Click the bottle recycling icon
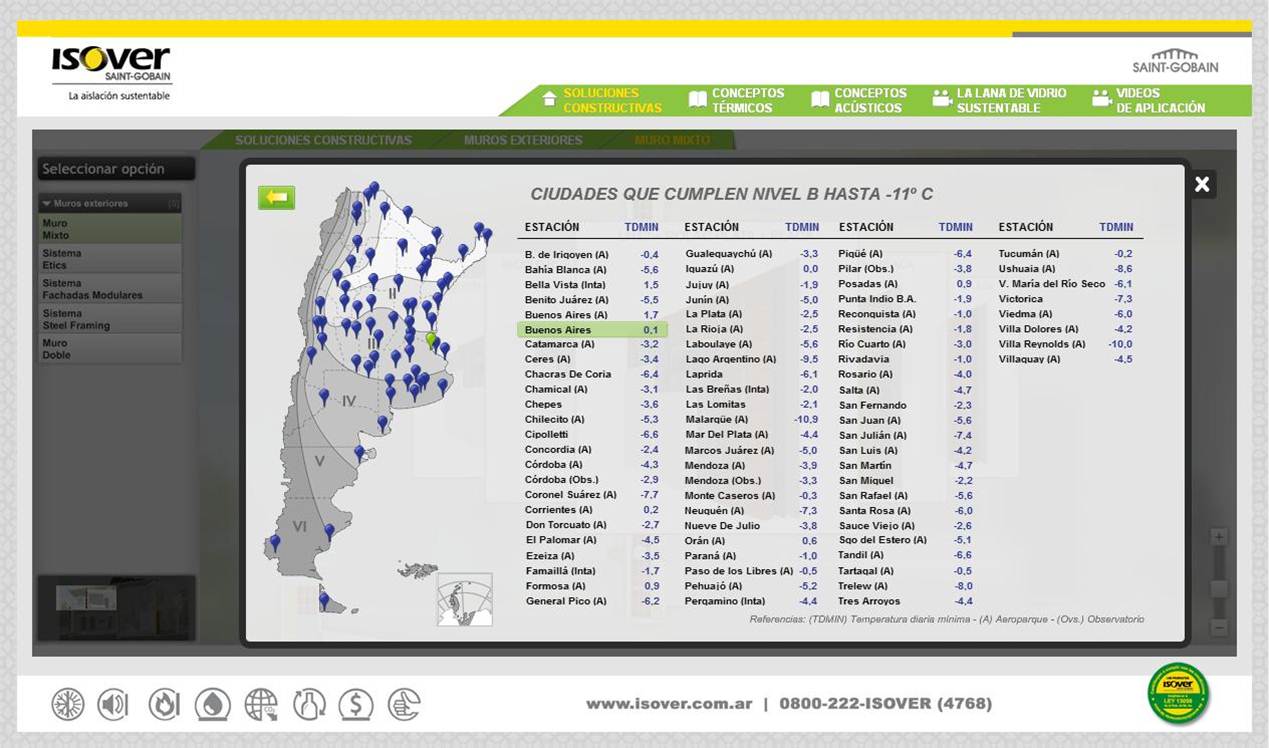Image resolution: width=1269 pixels, height=748 pixels. [309, 705]
